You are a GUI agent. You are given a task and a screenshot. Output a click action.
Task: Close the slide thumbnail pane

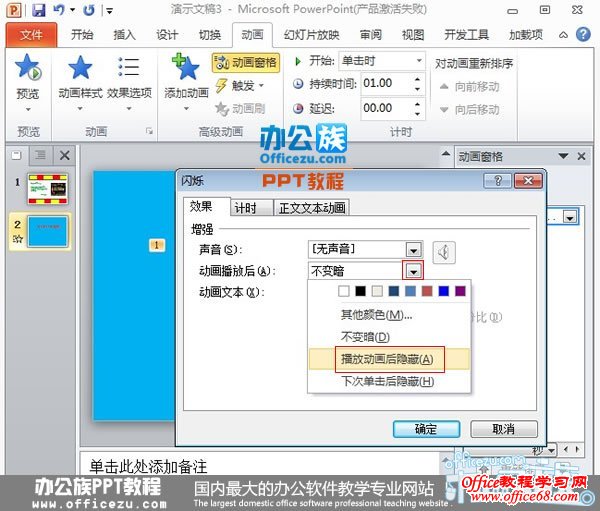coord(64,155)
